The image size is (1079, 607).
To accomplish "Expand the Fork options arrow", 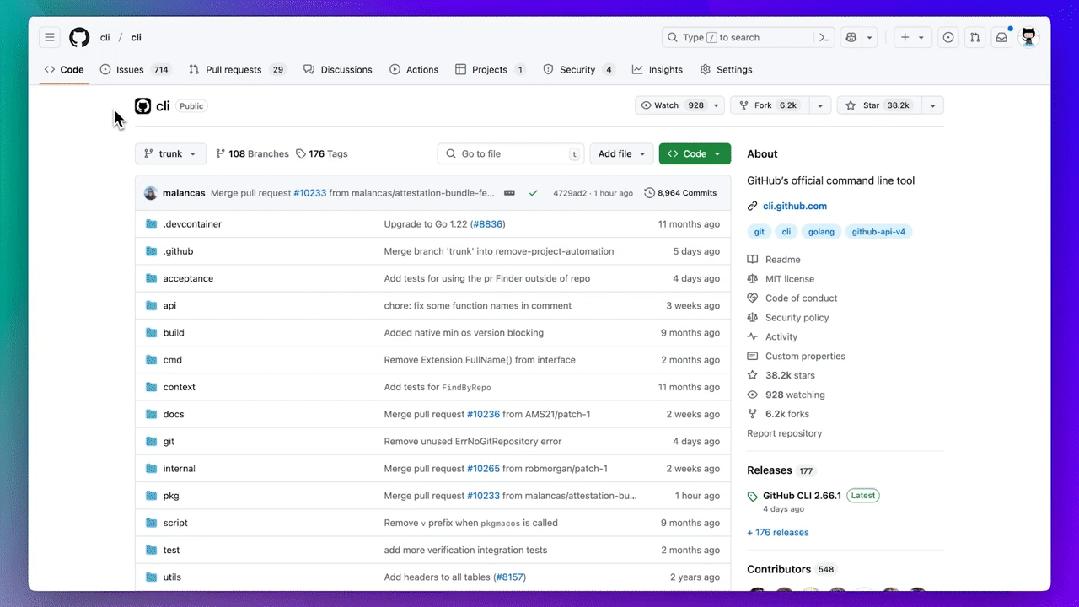I will tap(820, 105).
